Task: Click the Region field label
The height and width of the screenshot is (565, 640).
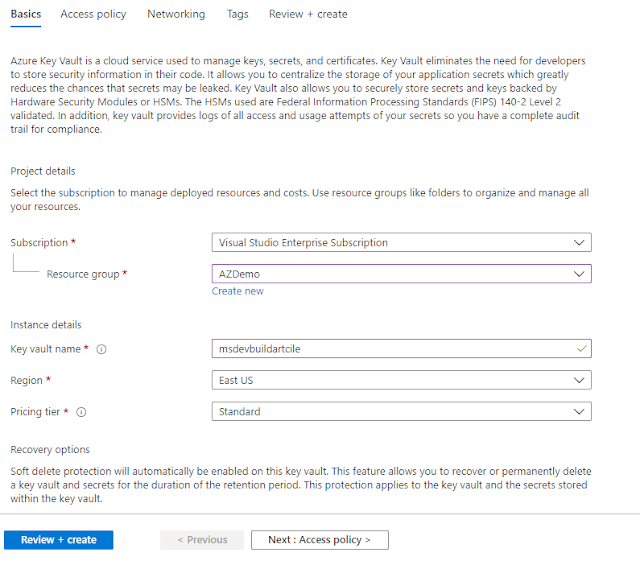Action: [x=27, y=381]
